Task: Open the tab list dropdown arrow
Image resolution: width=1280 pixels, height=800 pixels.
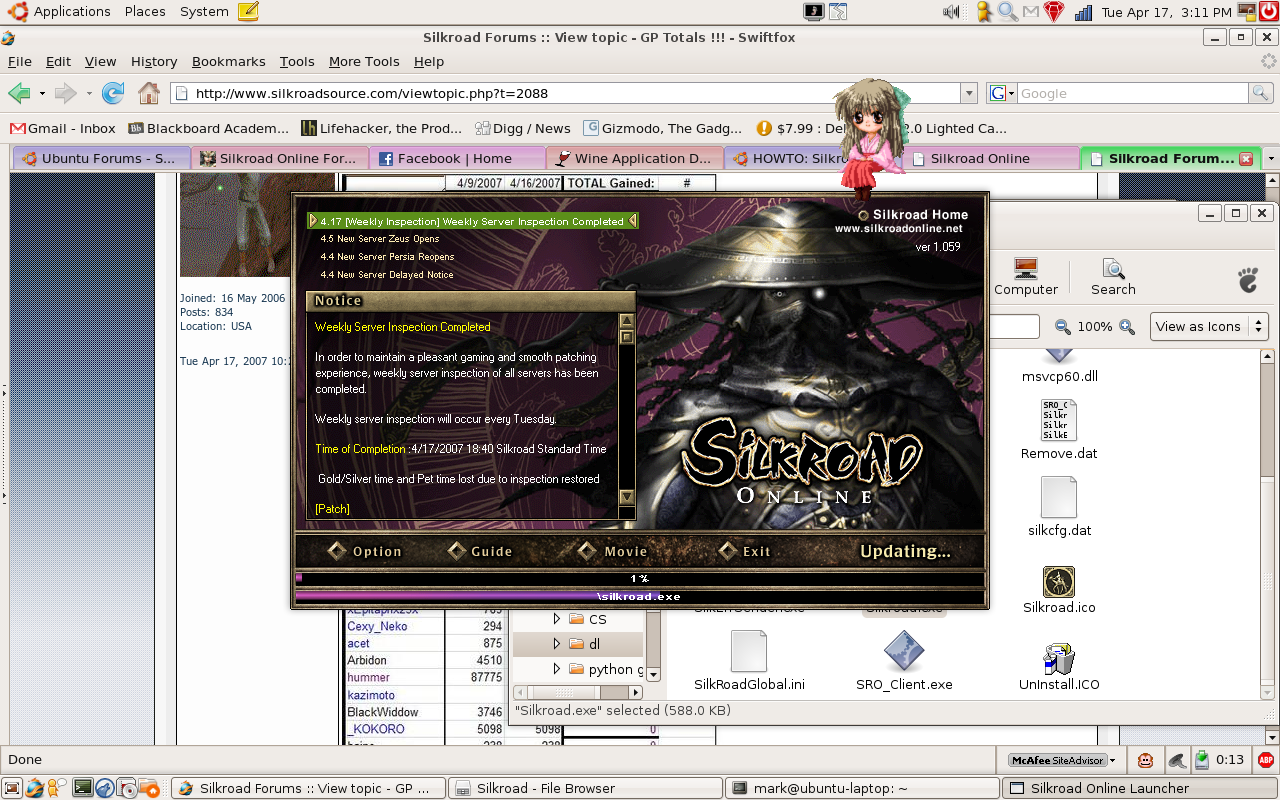Action: click(1271, 159)
